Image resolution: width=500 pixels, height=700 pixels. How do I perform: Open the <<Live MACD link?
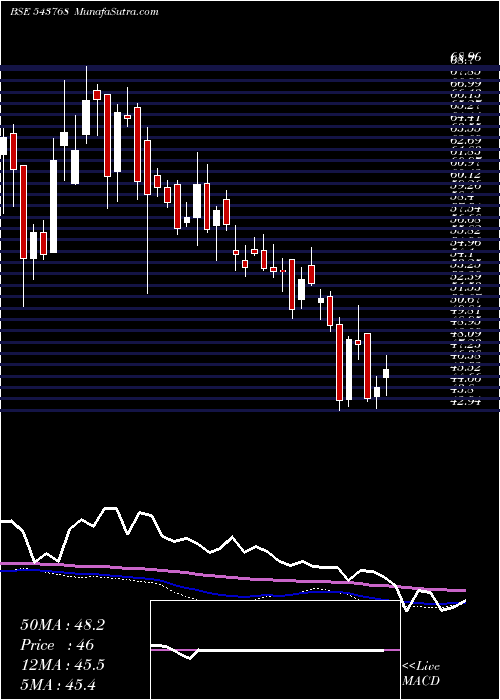pyautogui.click(x=421, y=674)
